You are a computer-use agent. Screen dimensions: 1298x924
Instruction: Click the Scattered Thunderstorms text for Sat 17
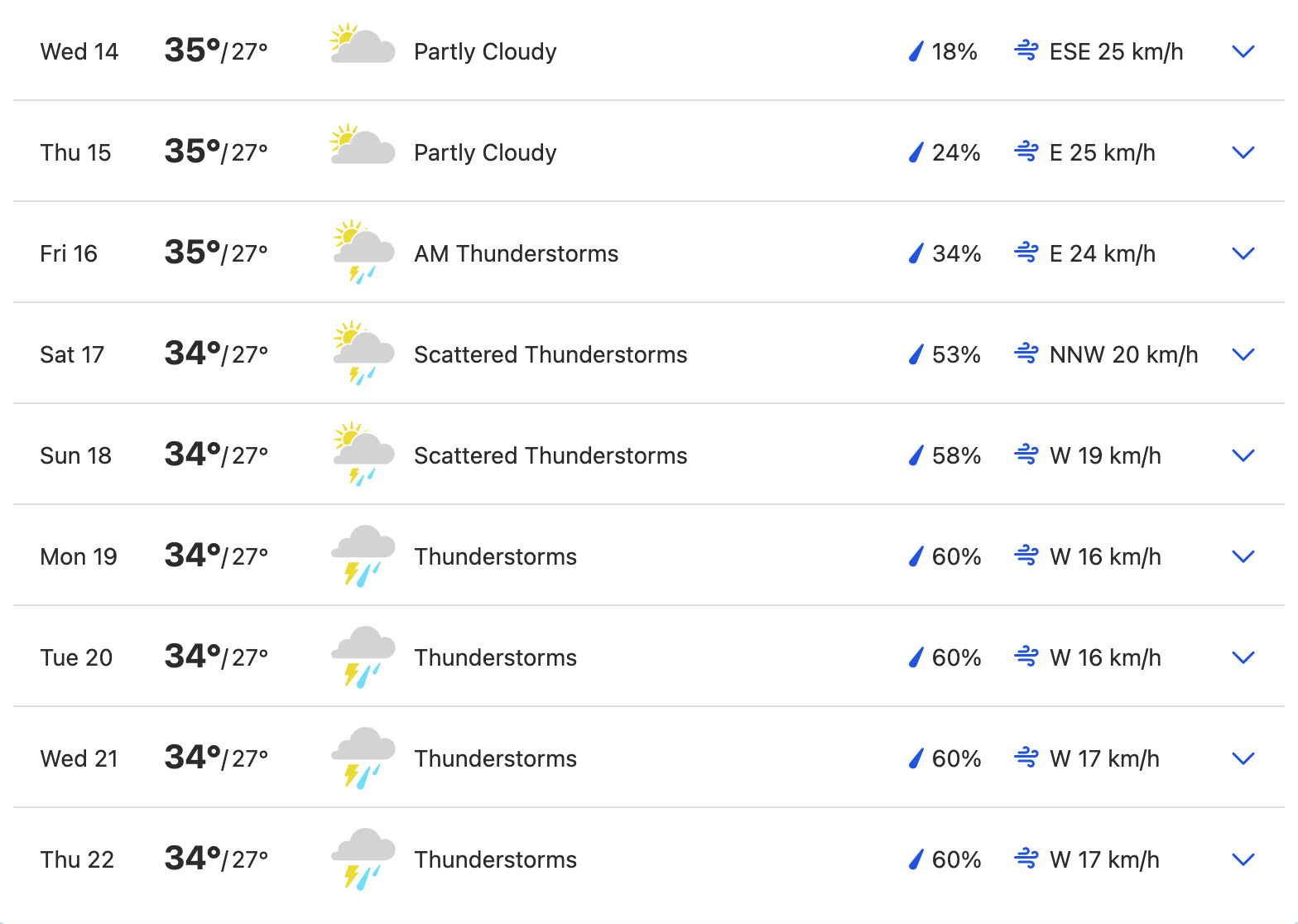tap(550, 354)
